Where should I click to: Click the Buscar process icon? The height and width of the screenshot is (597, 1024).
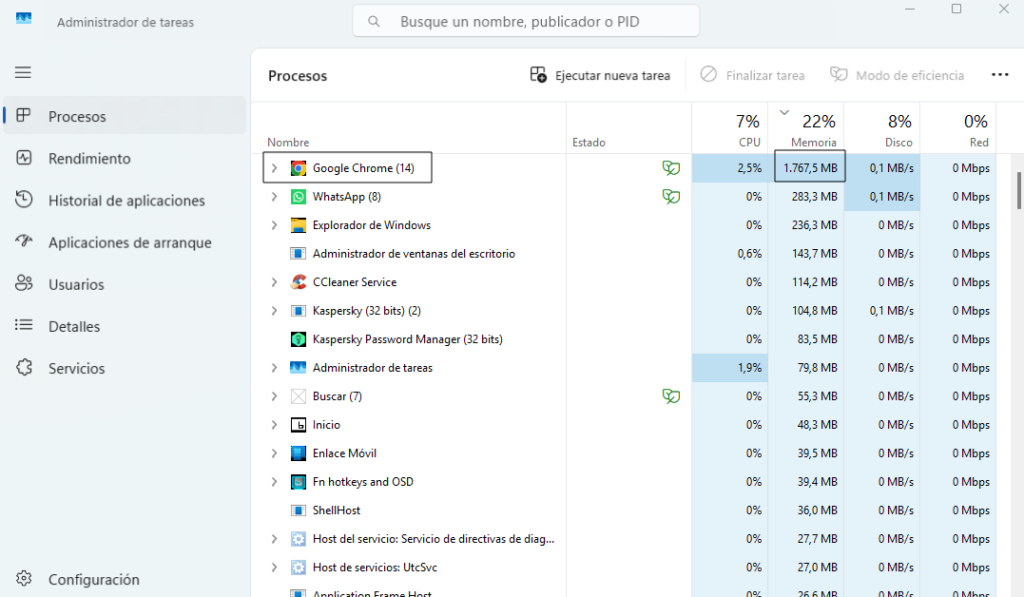tap(298, 396)
